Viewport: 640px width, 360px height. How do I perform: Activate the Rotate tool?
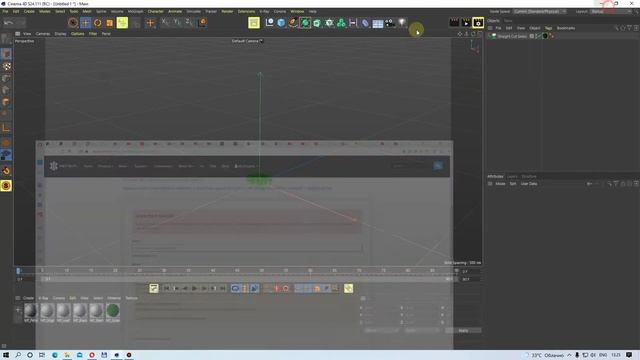(x=98, y=23)
